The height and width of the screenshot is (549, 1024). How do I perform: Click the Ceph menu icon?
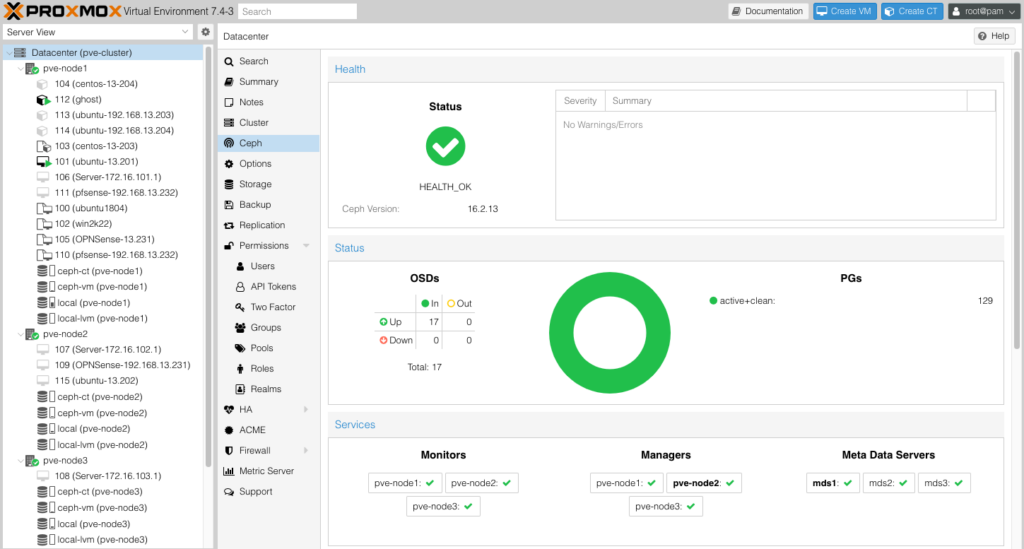tap(229, 143)
